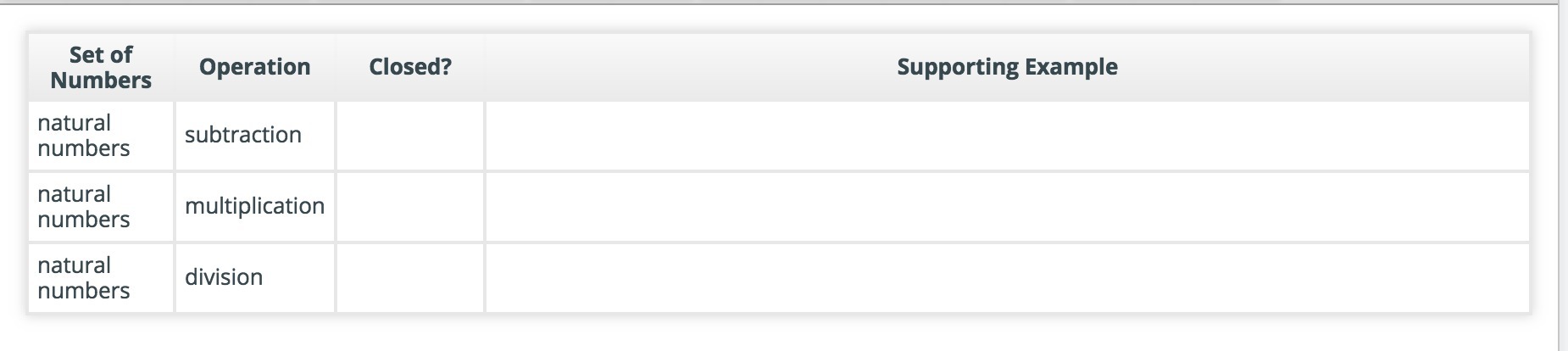Click the horizontal divider above the table
Viewport: 1568px width, 351px height.
763,4
